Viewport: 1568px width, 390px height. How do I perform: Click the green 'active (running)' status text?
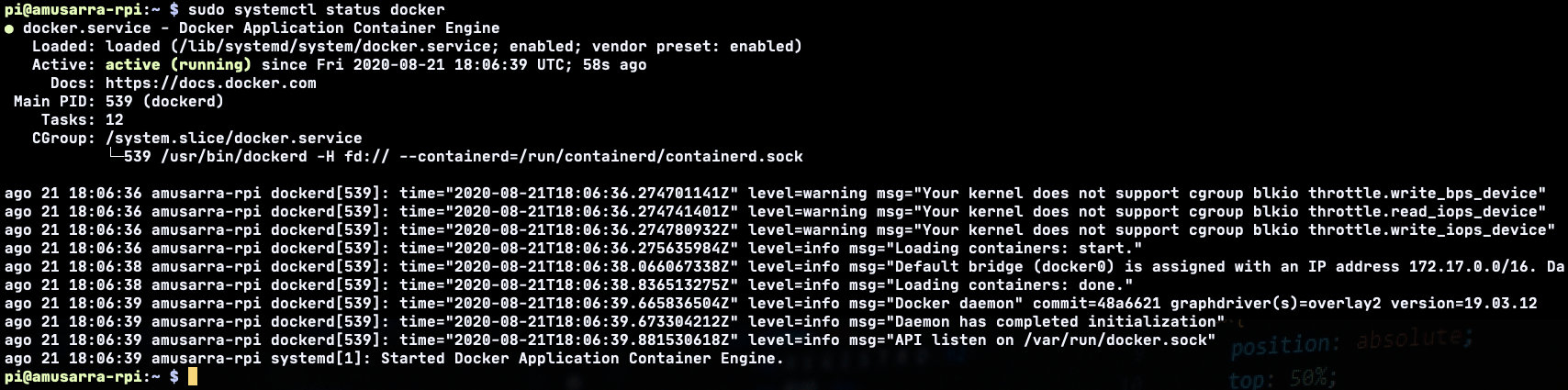(x=178, y=65)
